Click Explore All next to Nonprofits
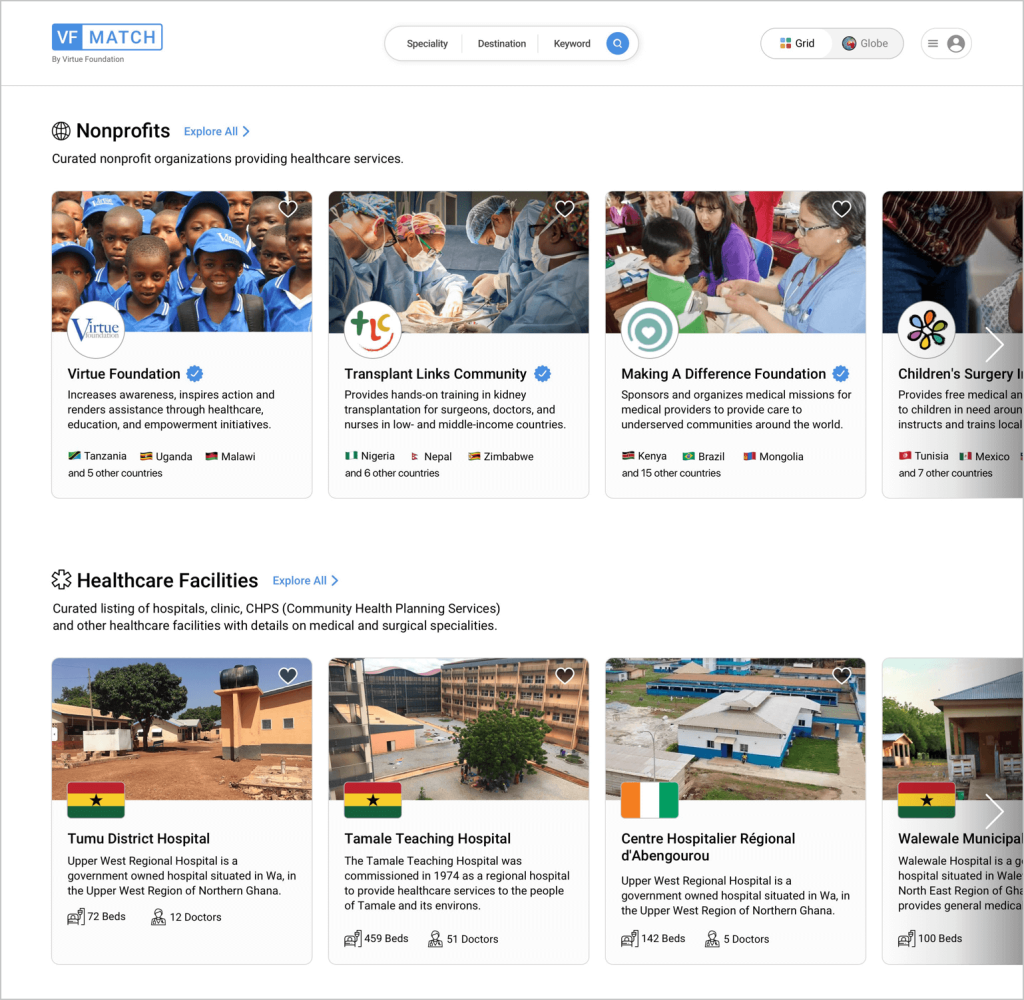1024x1000 pixels. [216, 132]
